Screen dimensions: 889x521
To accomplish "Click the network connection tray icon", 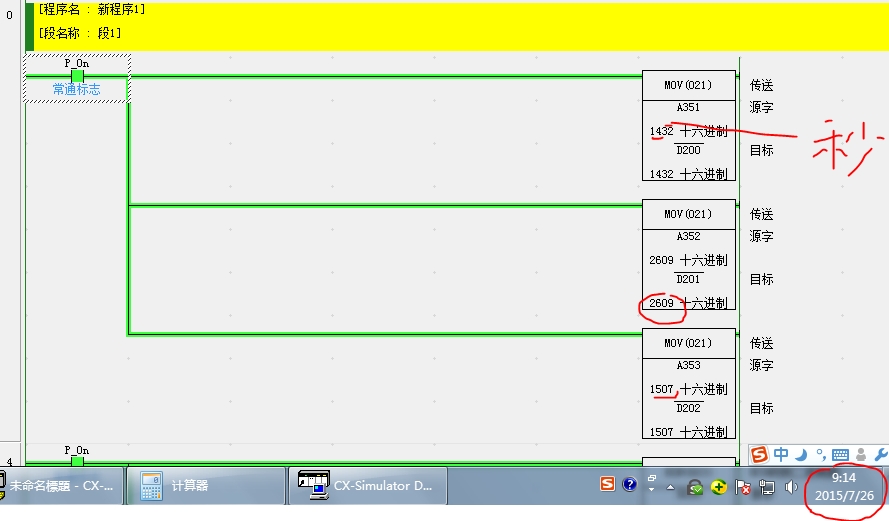I will [x=767, y=487].
